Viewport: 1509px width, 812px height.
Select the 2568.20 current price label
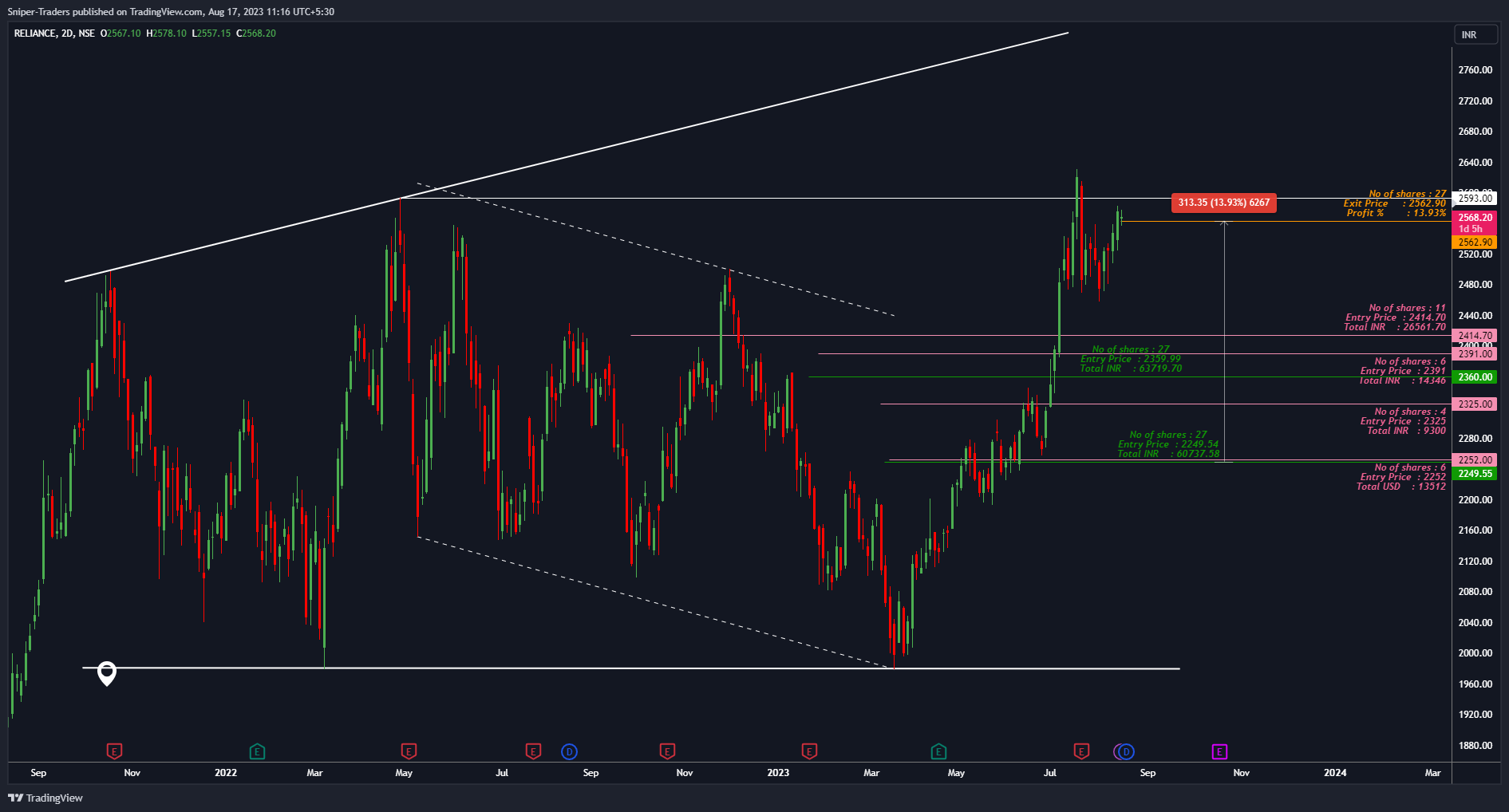tap(1475, 217)
